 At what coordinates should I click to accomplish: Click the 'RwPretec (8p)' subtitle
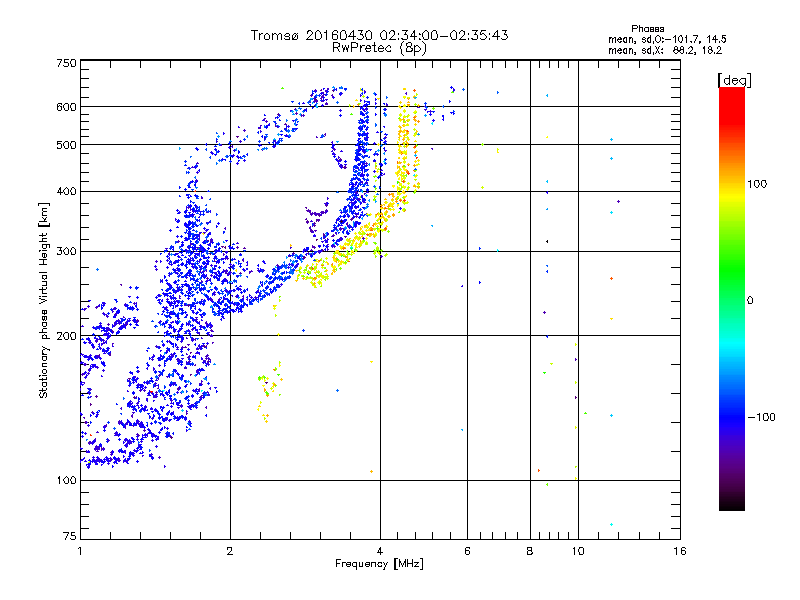[x=379, y=48]
